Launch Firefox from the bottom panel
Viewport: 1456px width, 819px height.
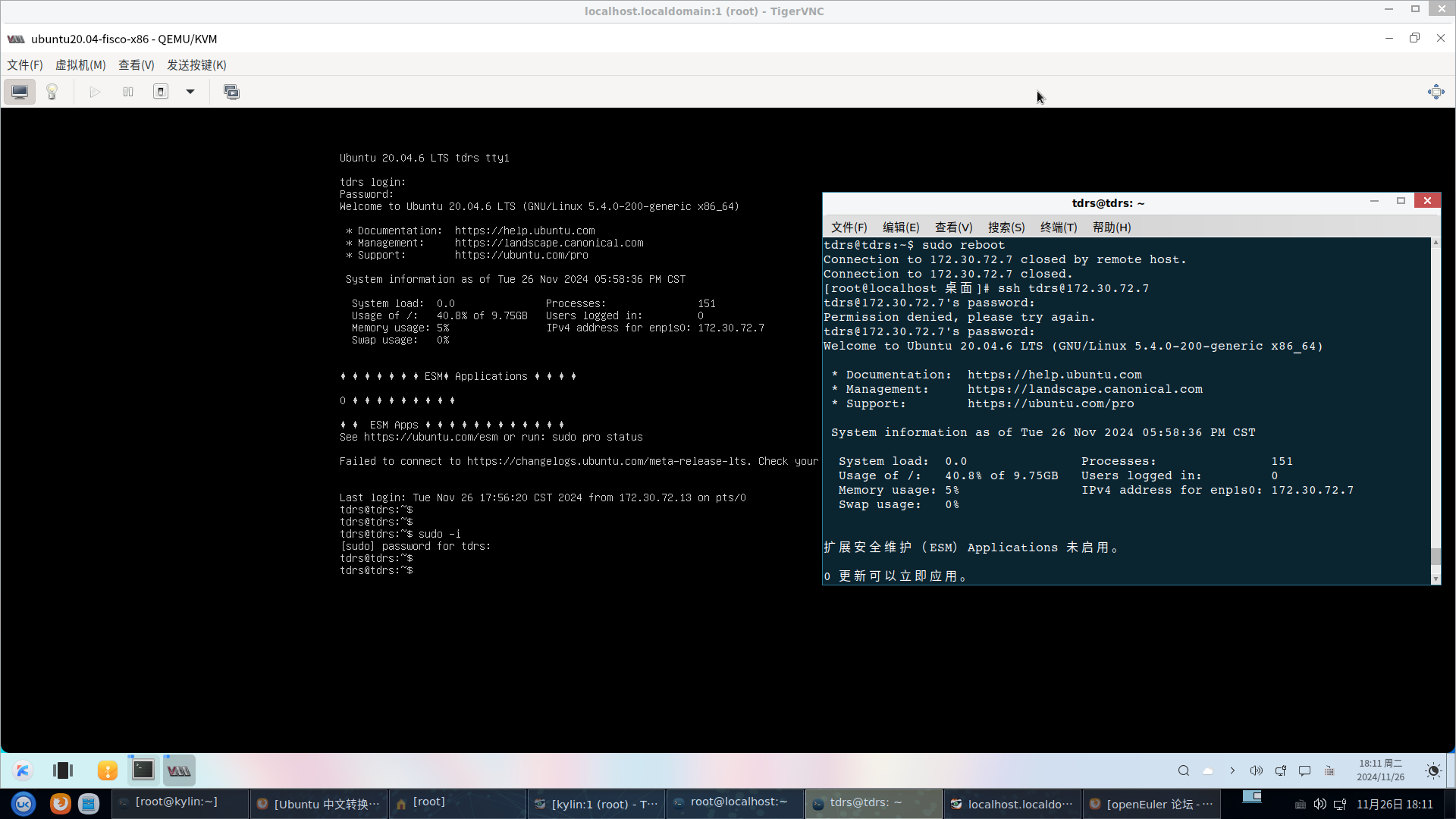coord(60,803)
